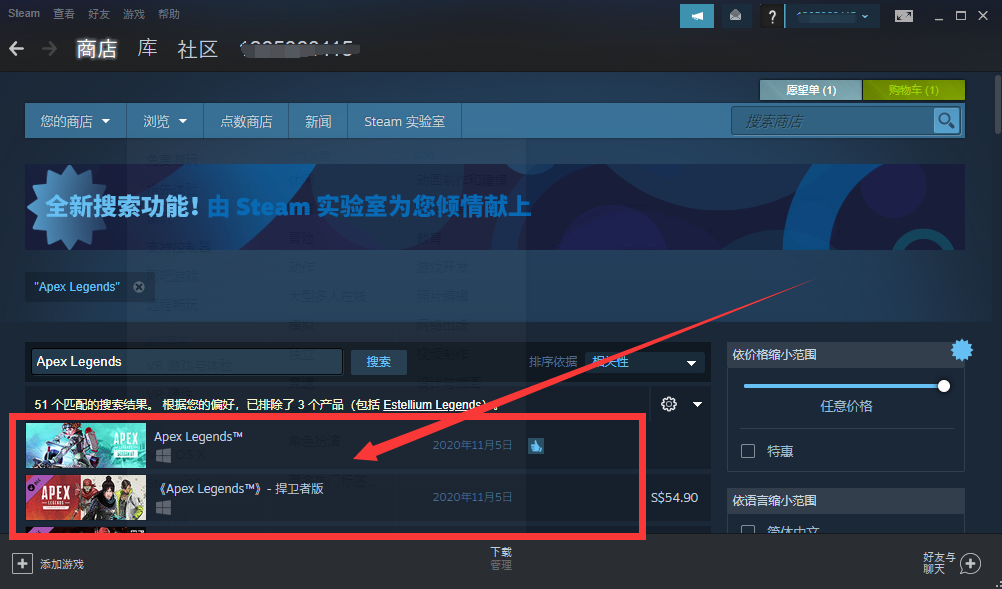This screenshot has height=589, width=1002.
Task: Click the price range slider handle
Action: (x=943, y=386)
